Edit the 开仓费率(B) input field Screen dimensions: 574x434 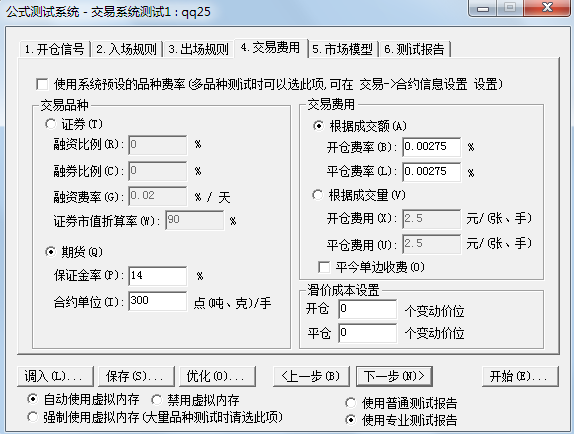tap(431, 147)
